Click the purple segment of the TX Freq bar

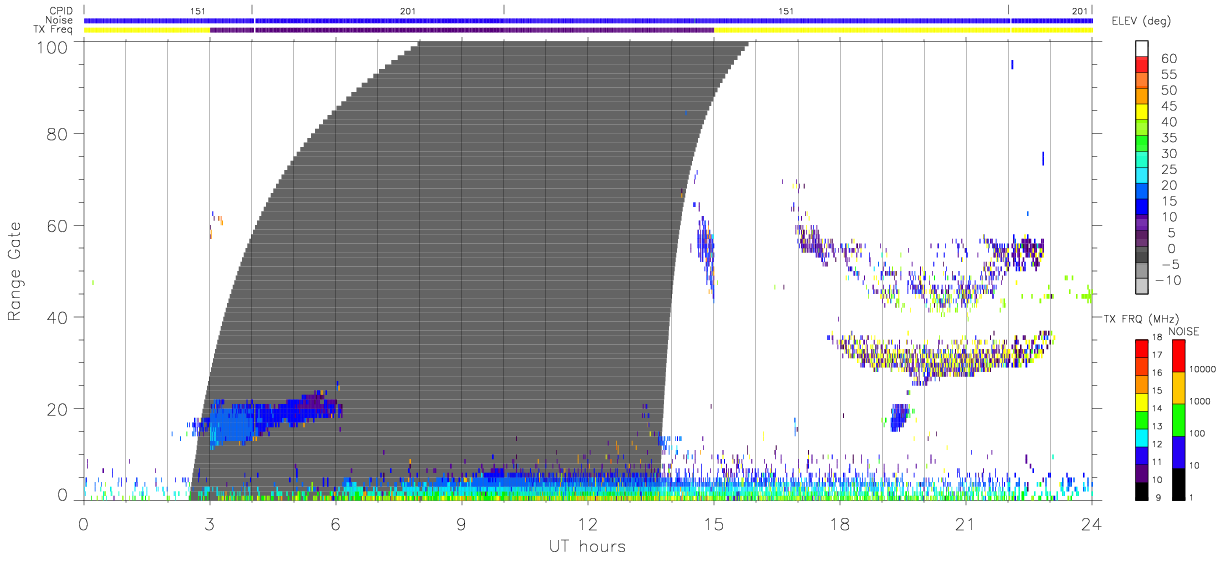click(x=462, y=30)
